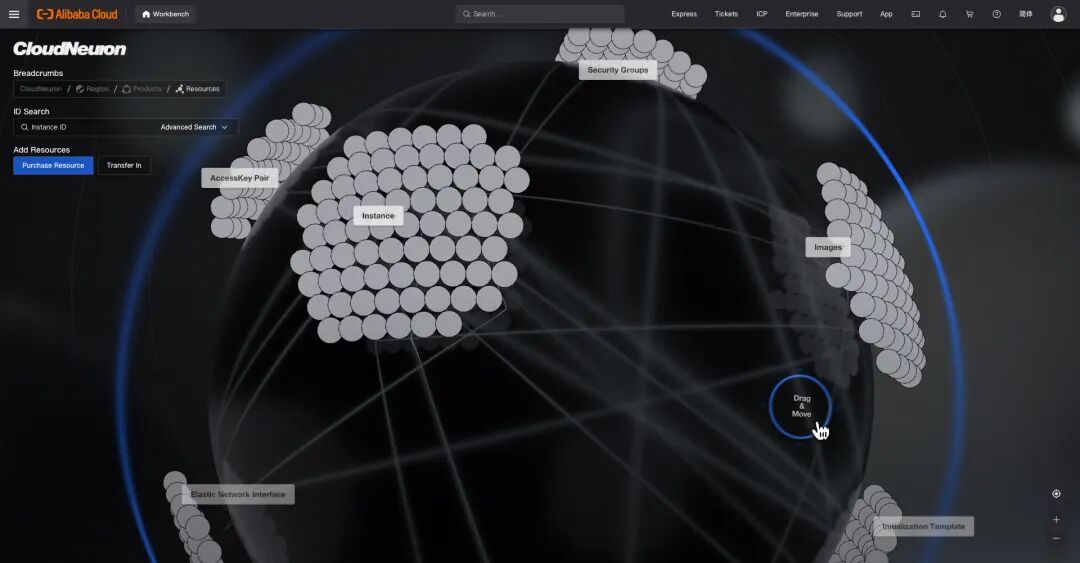The height and width of the screenshot is (563, 1080).
Task: Go to CloudNeuron breadcrumb
Action: point(41,89)
